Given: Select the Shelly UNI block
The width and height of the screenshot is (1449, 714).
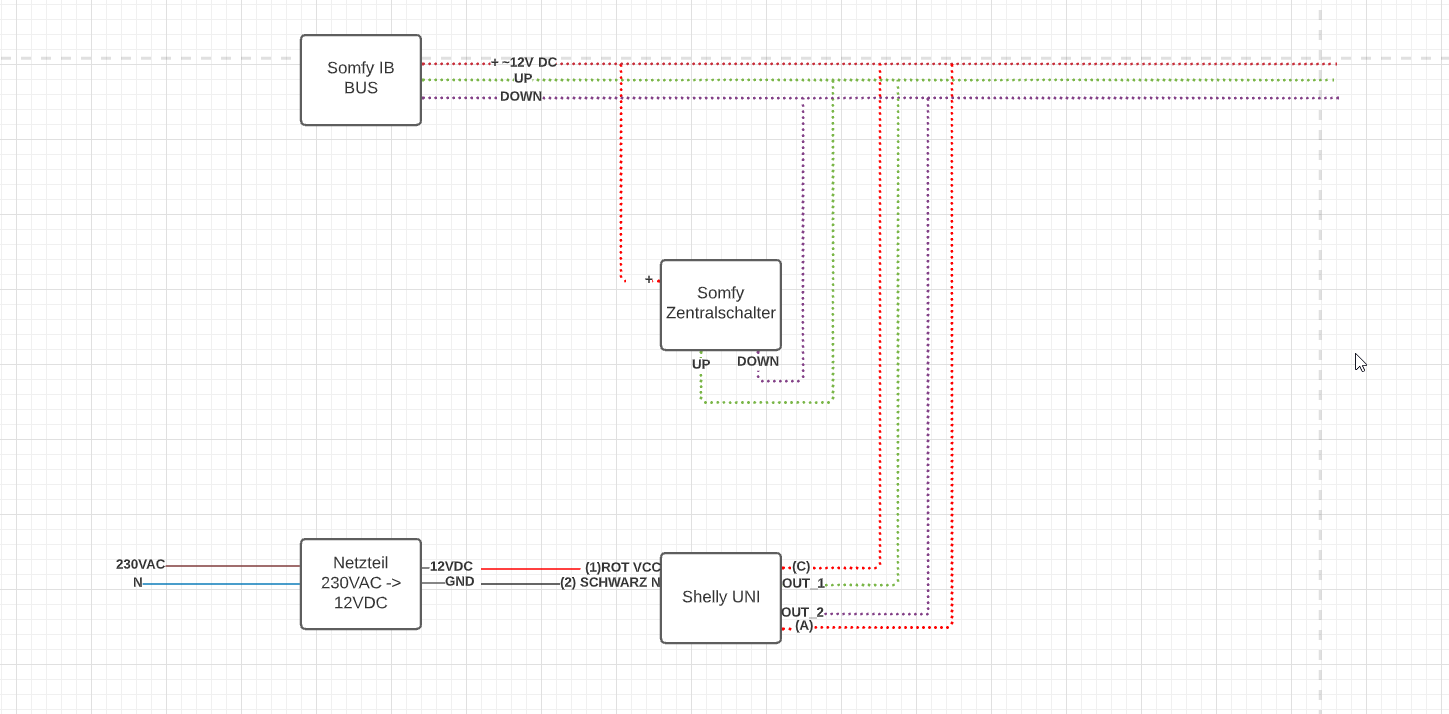Looking at the screenshot, I should [721, 598].
